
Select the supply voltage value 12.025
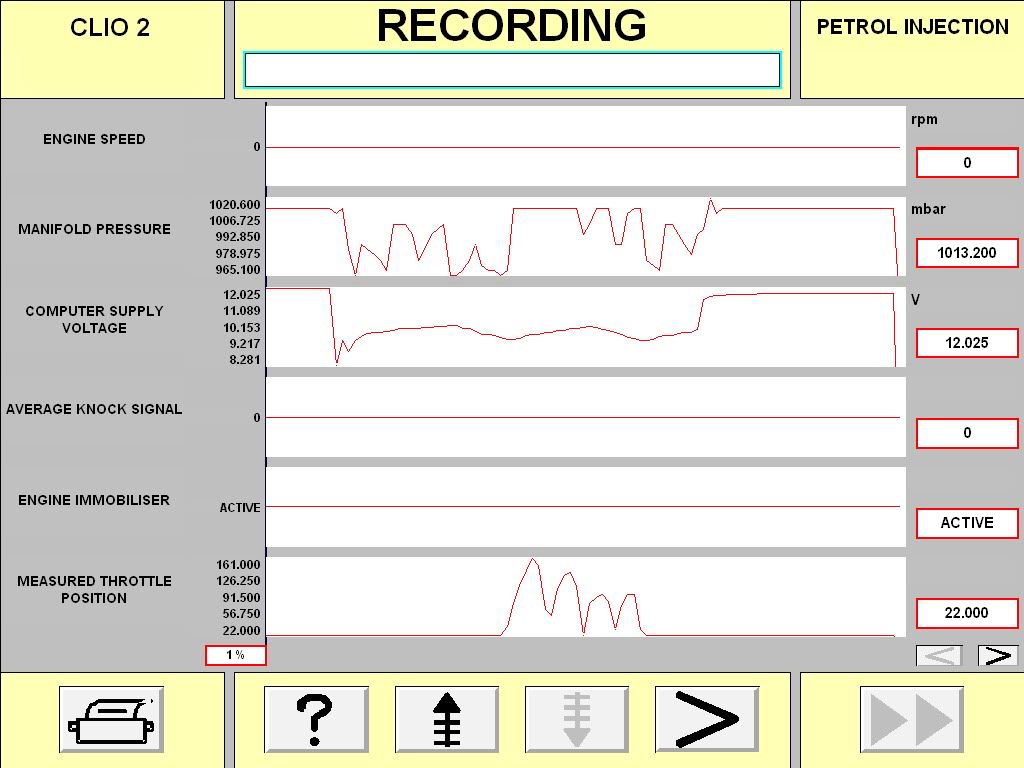[967, 343]
